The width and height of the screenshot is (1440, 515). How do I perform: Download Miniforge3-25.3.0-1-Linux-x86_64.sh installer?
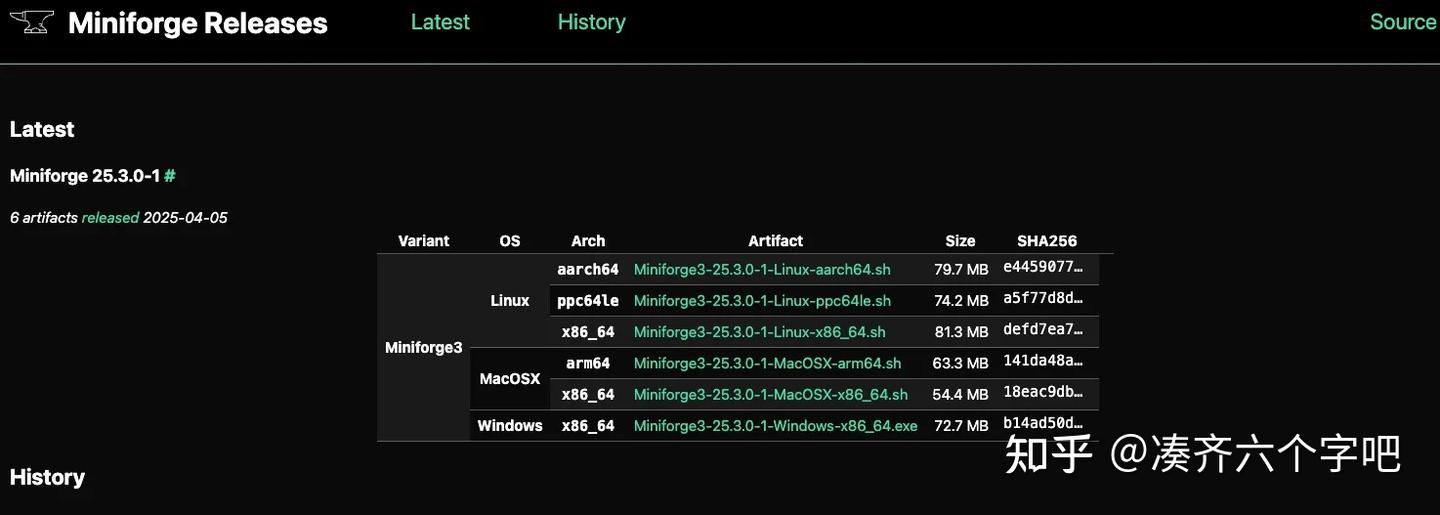tap(759, 332)
